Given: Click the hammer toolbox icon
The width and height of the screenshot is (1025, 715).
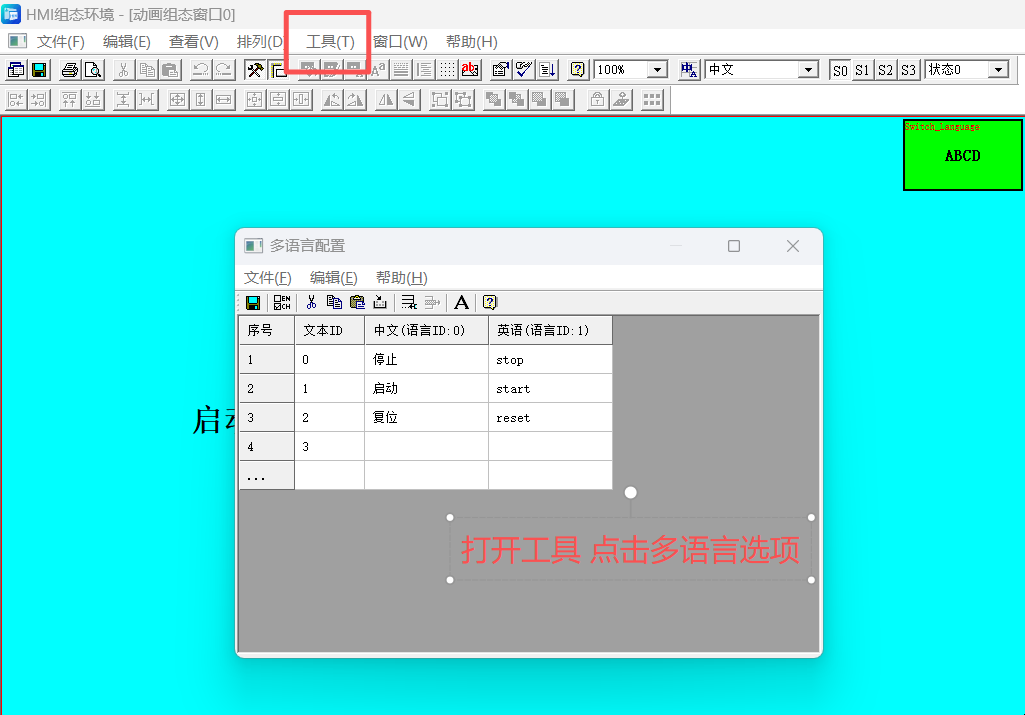Looking at the screenshot, I should [254, 69].
